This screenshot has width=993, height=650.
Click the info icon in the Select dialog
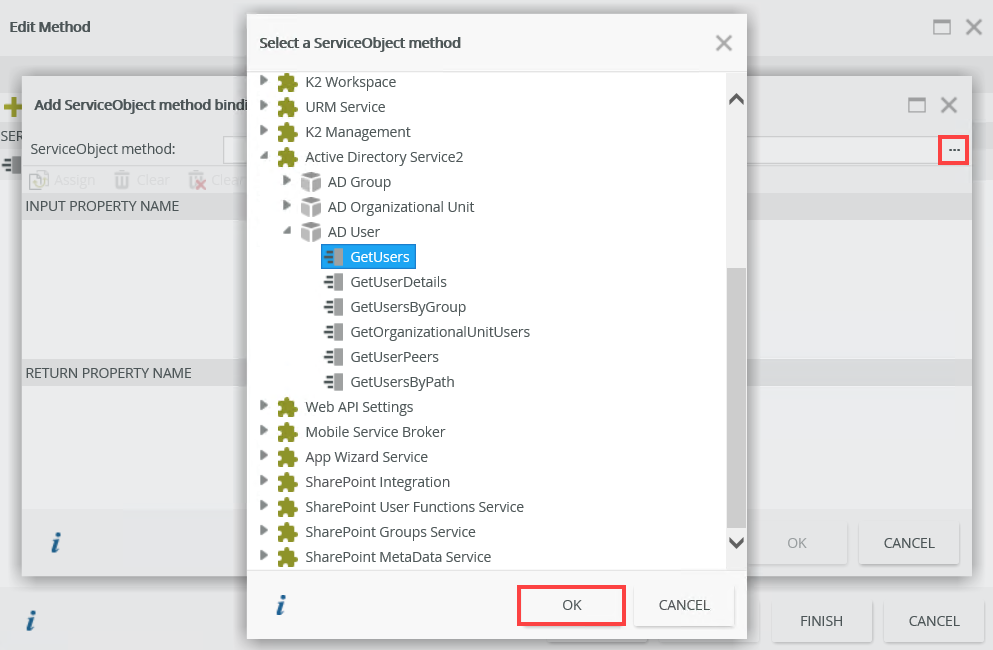[281, 605]
